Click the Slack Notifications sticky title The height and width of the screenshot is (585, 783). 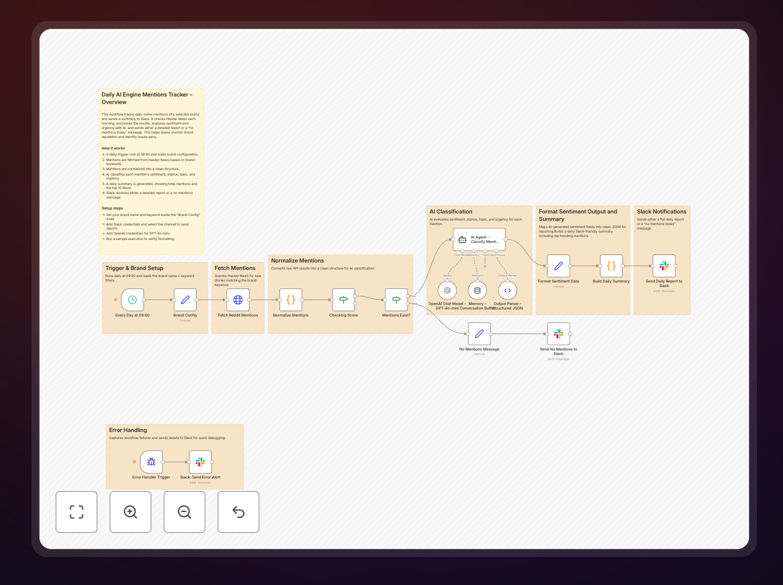661,212
